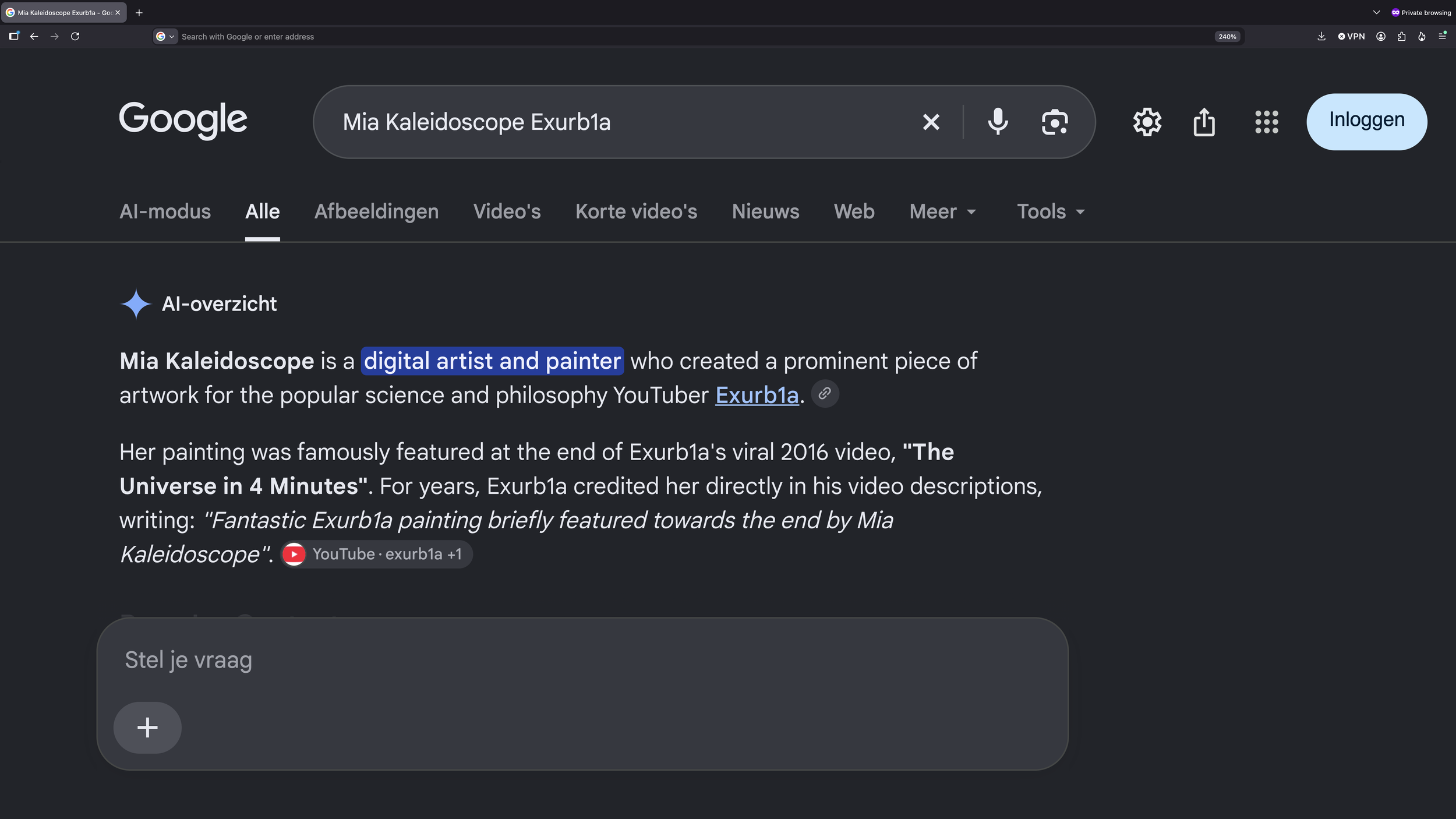Click the Inloggen button
Viewport: 1456px width, 819px height.
(x=1366, y=122)
